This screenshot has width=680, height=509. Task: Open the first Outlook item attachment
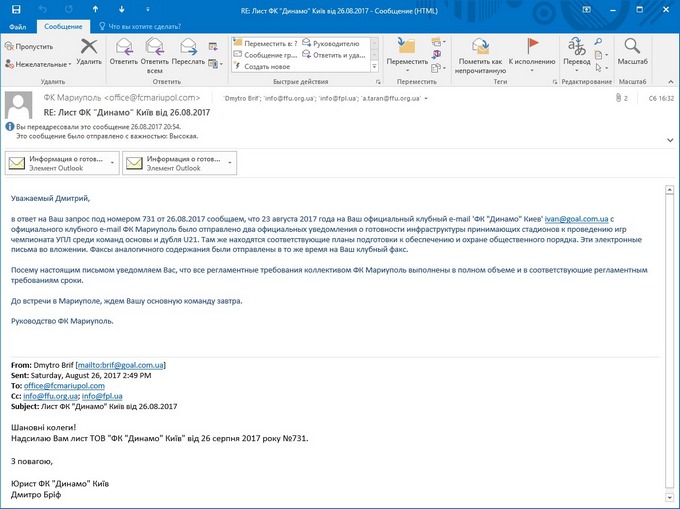[x=60, y=163]
